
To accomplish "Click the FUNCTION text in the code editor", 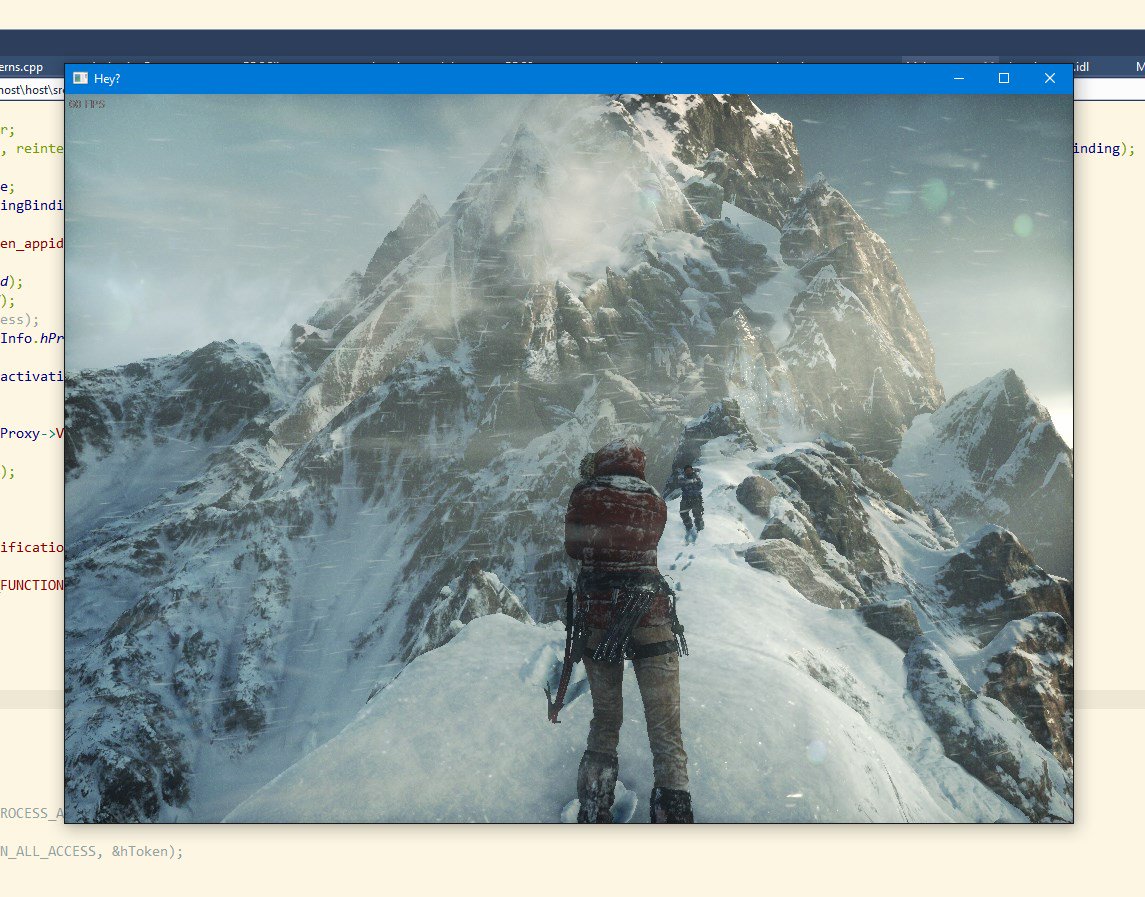I will (x=32, y=585).
